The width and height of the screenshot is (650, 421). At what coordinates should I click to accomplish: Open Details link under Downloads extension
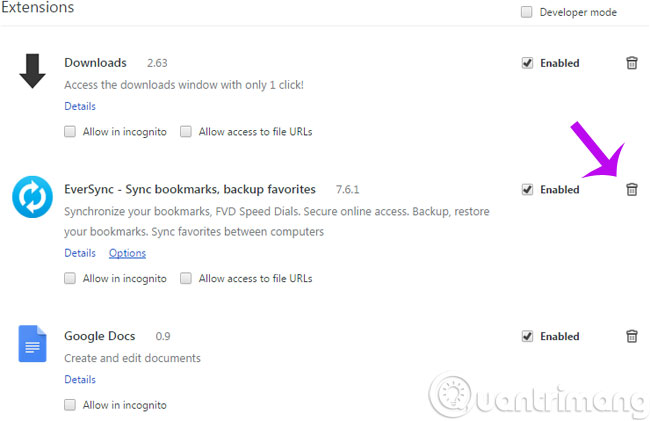(x=80, y=106)
